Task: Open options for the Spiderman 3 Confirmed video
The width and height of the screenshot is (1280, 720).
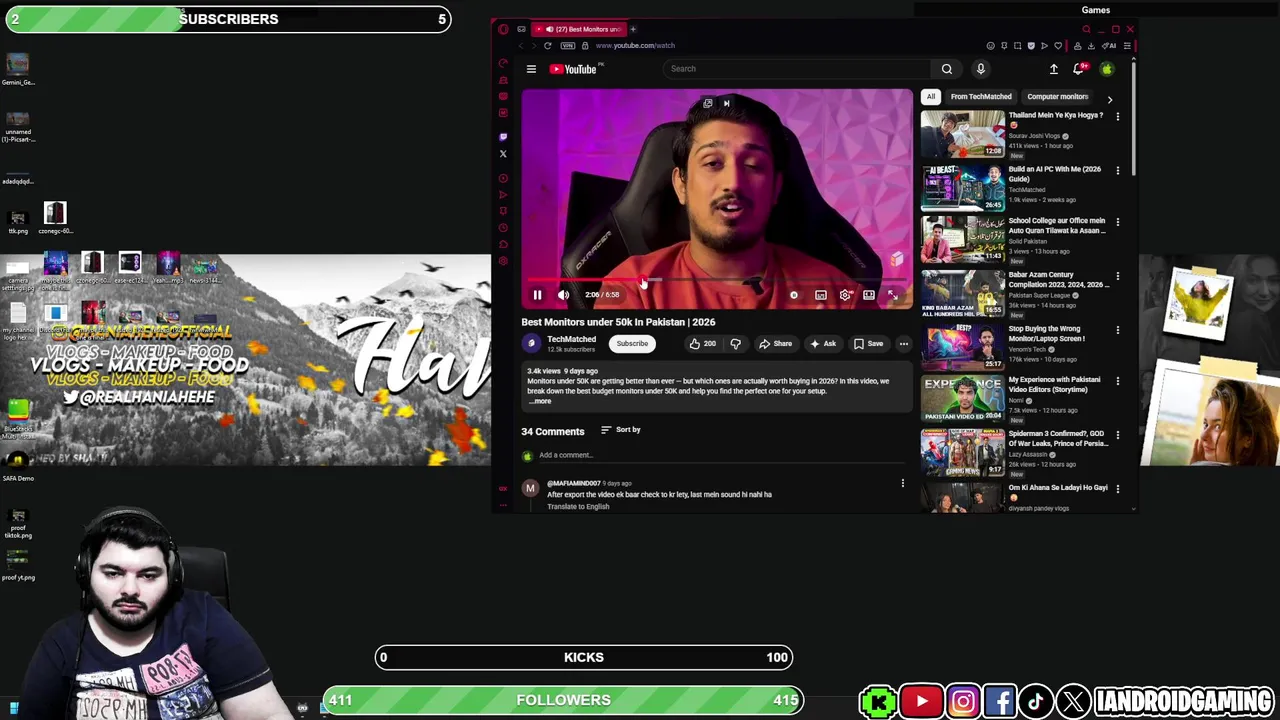Action: (1117, 435)
